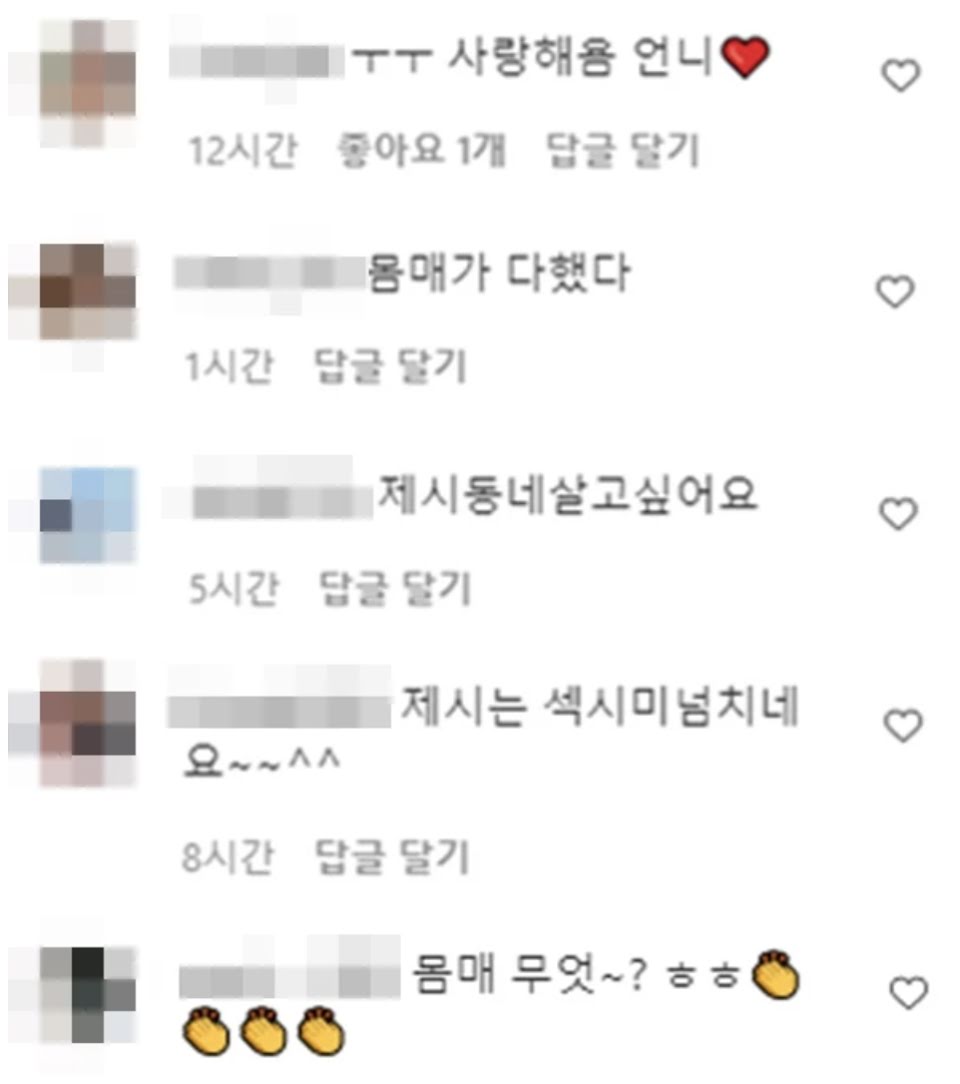Screen dimensions: 960x1084
Task: Reply to the 5시간 old comment
Action: coord(395,588)
